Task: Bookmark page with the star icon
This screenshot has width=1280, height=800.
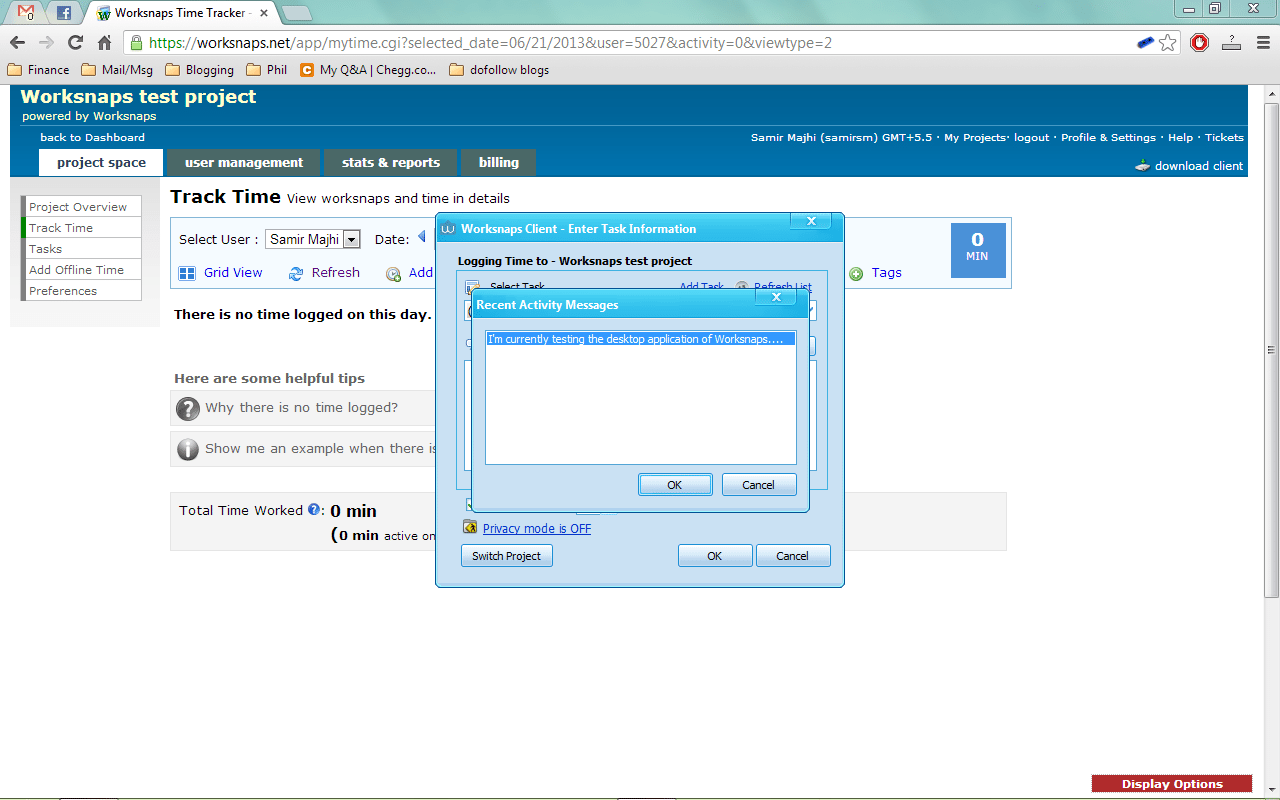Action: pyautogui.click(x=1167, y=42)
